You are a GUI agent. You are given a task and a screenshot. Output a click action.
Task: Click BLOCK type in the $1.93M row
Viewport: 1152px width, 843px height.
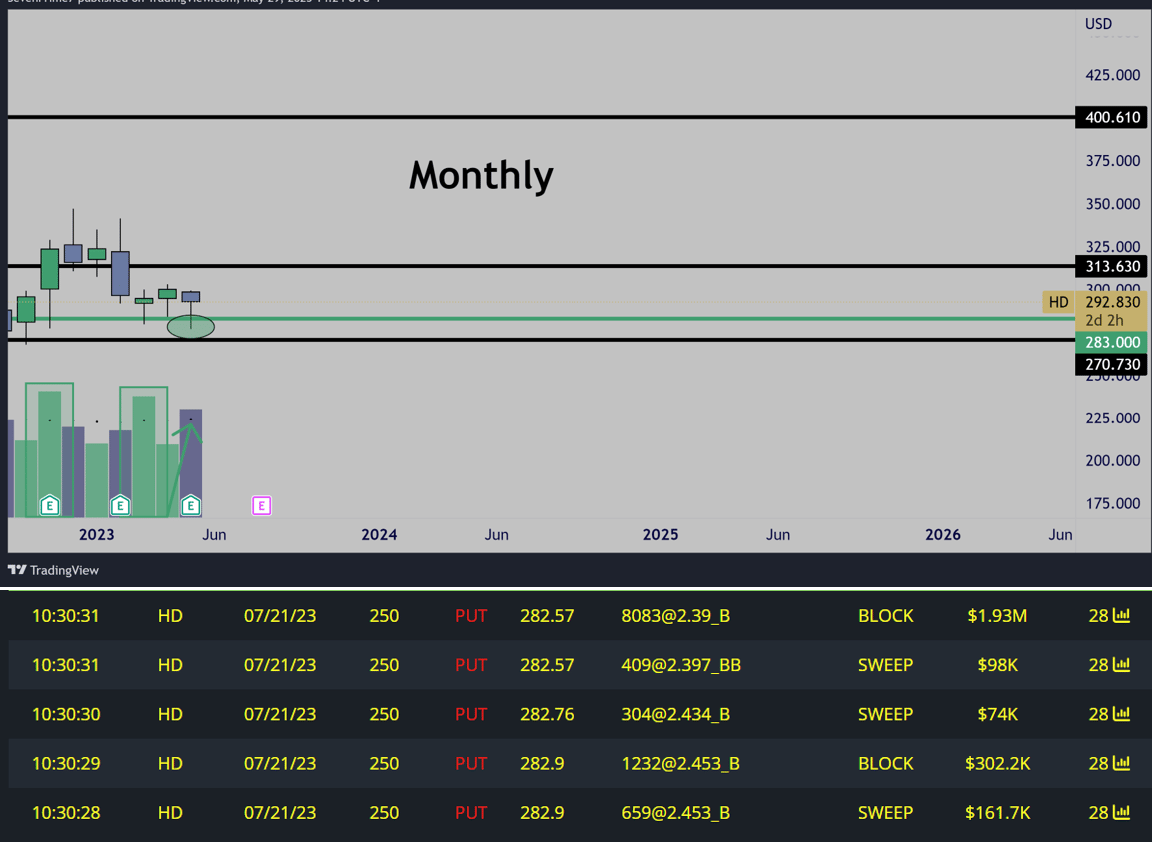(x=885, y=615)
